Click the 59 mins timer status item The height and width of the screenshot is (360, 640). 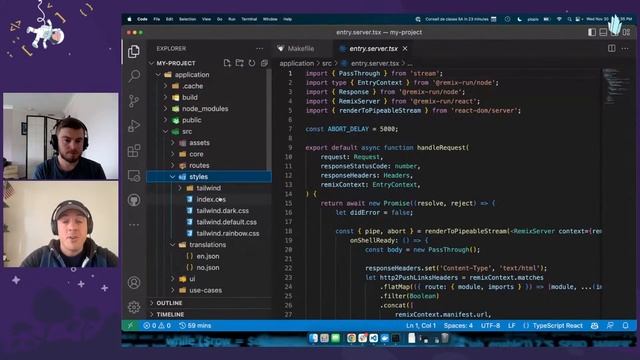195,325
